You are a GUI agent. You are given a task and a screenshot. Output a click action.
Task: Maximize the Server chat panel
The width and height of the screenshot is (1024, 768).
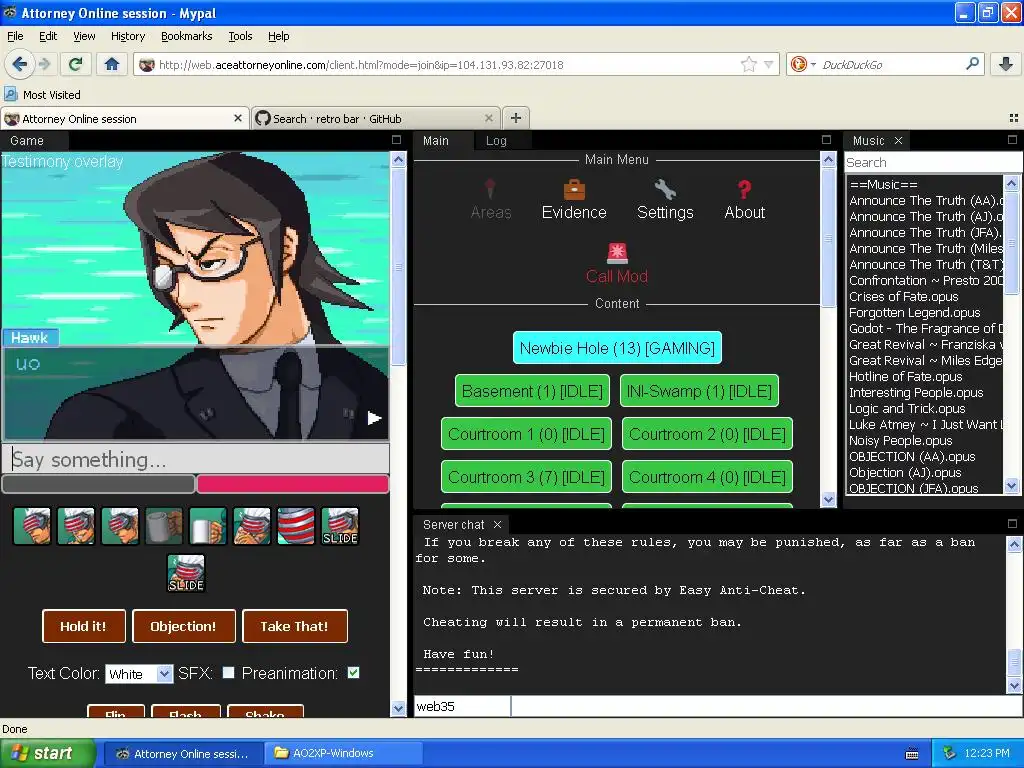[x=1012, y=524]
